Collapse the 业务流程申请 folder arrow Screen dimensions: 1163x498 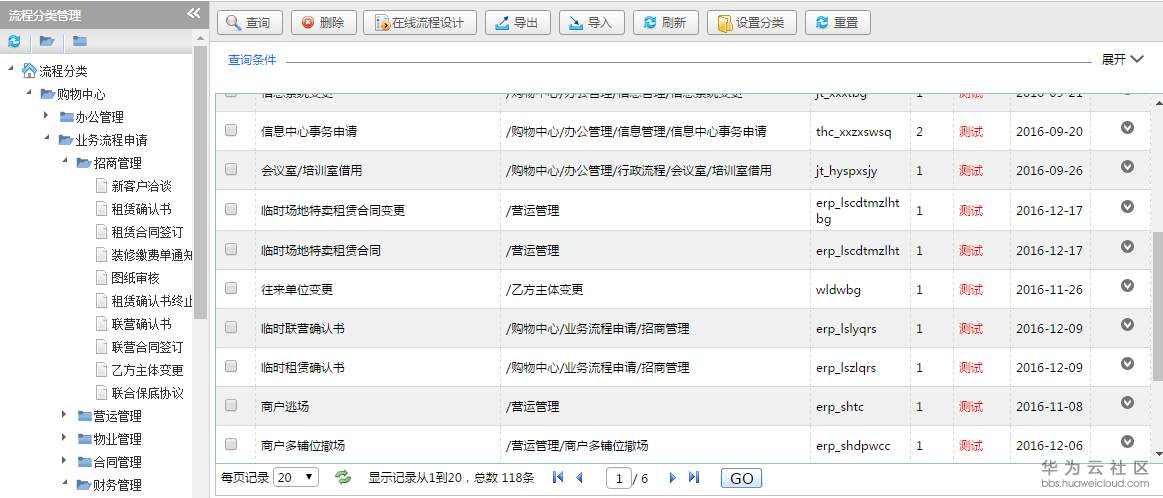click(46, 139)
